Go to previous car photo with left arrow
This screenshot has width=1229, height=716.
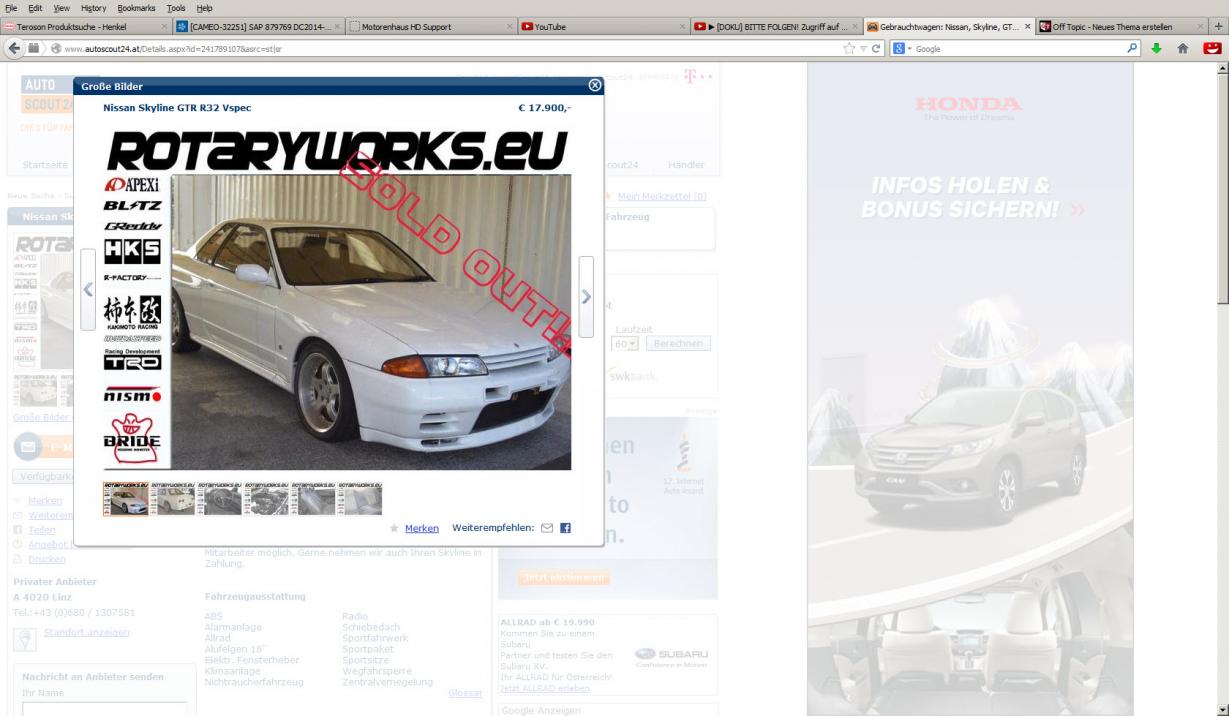coord(88,290)
